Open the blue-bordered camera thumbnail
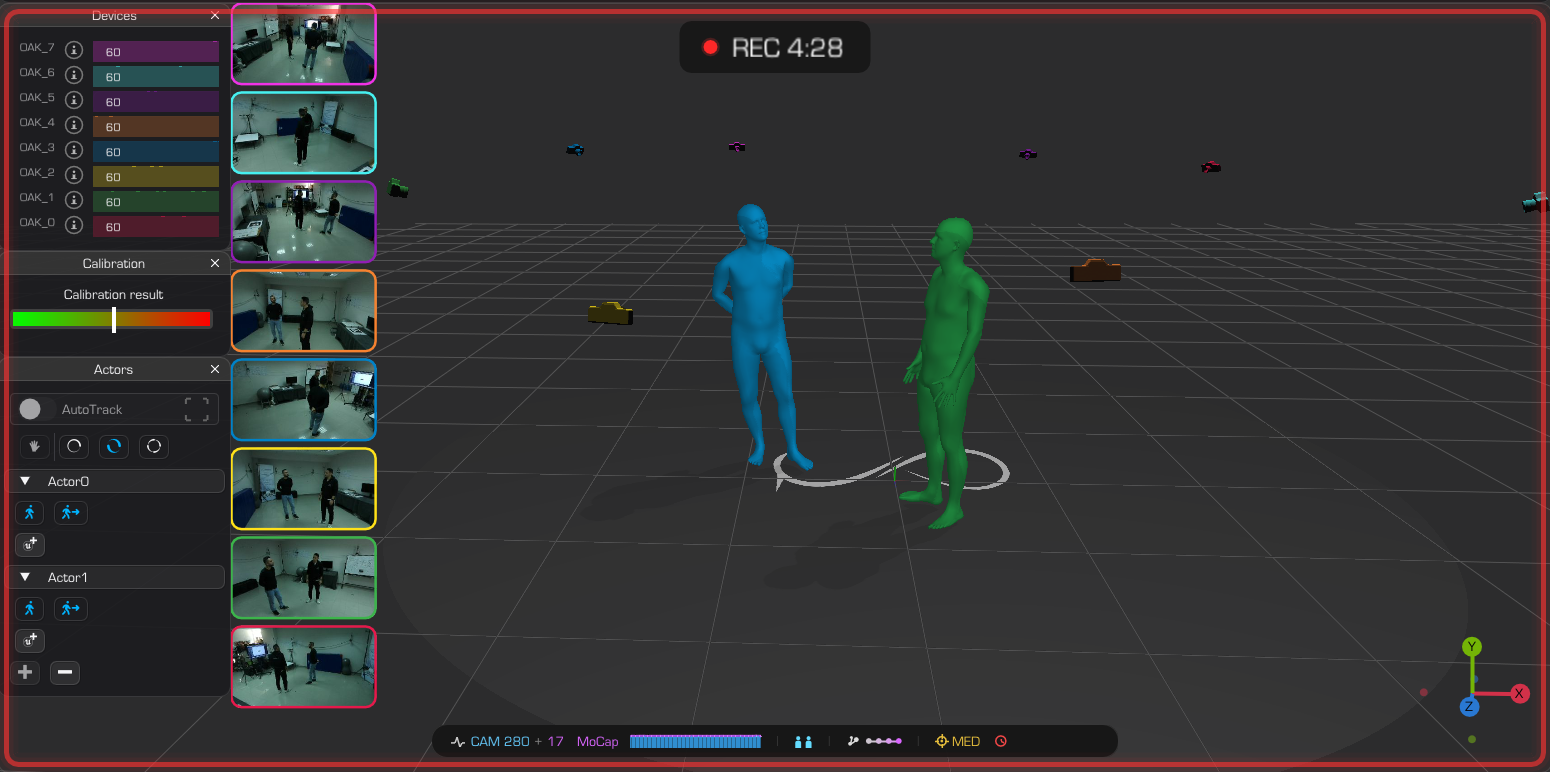The height and width of the screenshot is (772, 1550). pyautogui.click(x=304, y=400)
